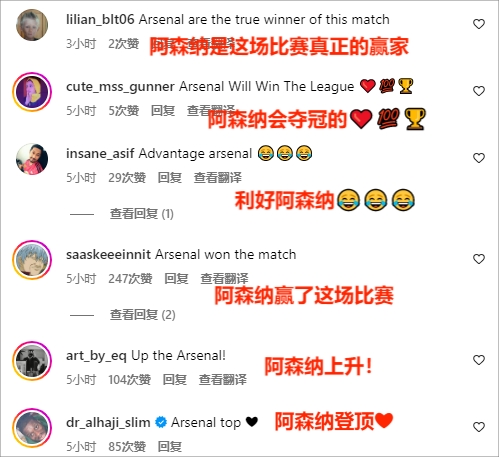Like lilian_blt06's comment with heart icon
This screenshot has height=457, width=499.
coord(479,24)
